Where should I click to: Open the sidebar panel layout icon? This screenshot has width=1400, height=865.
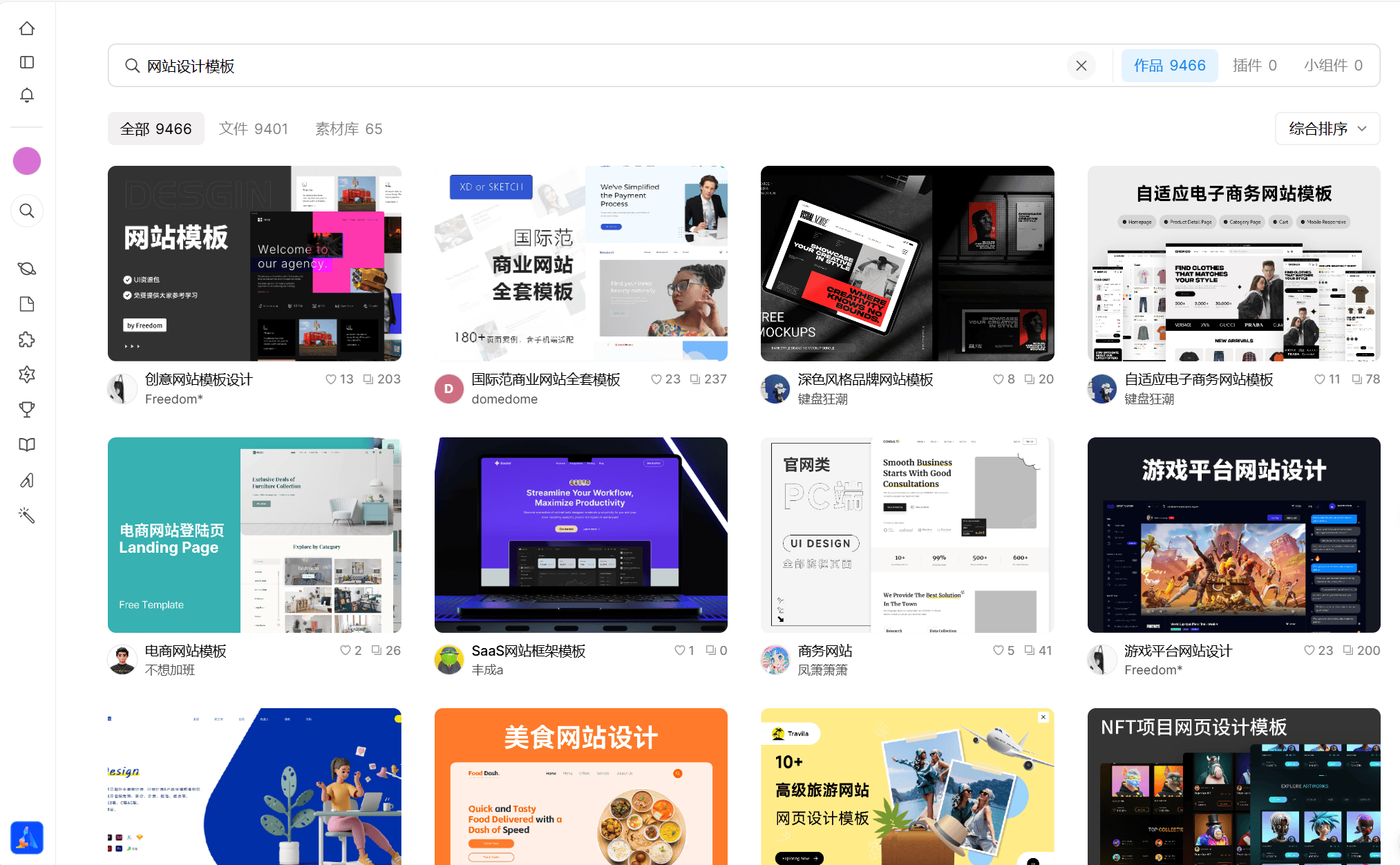tap(27, 62)
